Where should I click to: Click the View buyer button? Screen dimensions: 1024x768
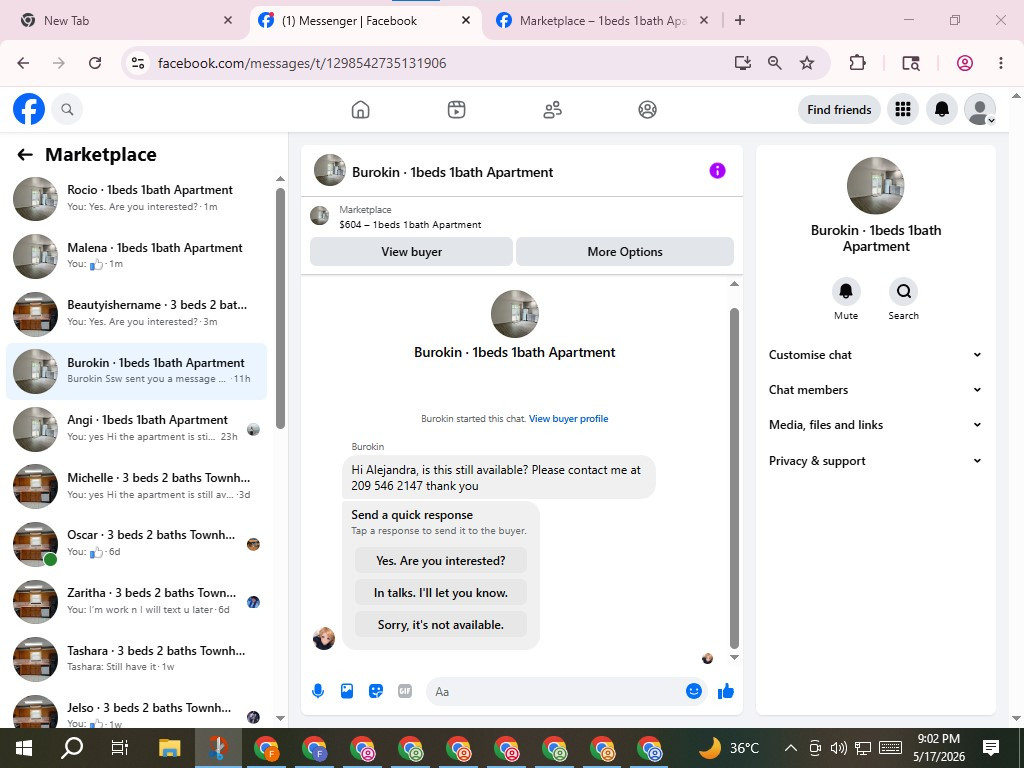[x=411, y=251]
